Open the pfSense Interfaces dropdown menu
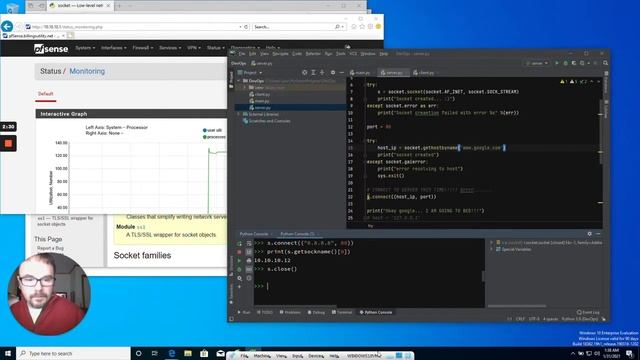640x360 pixels. pos(113,48)
